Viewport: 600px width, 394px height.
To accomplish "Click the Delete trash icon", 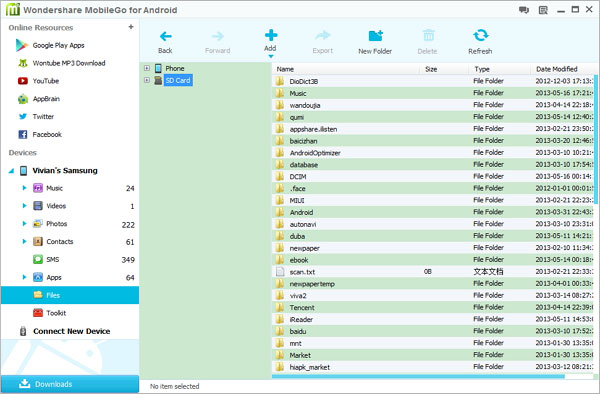I will coord(428,36).
